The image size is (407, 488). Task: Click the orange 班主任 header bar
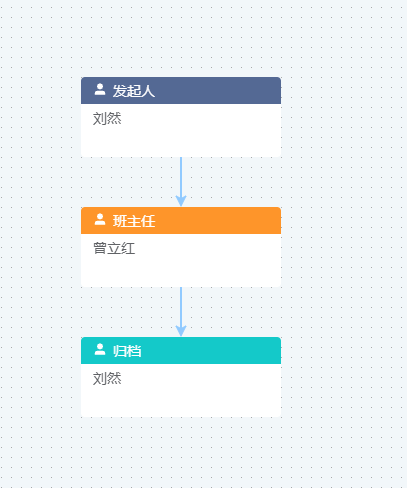(181, 220)
